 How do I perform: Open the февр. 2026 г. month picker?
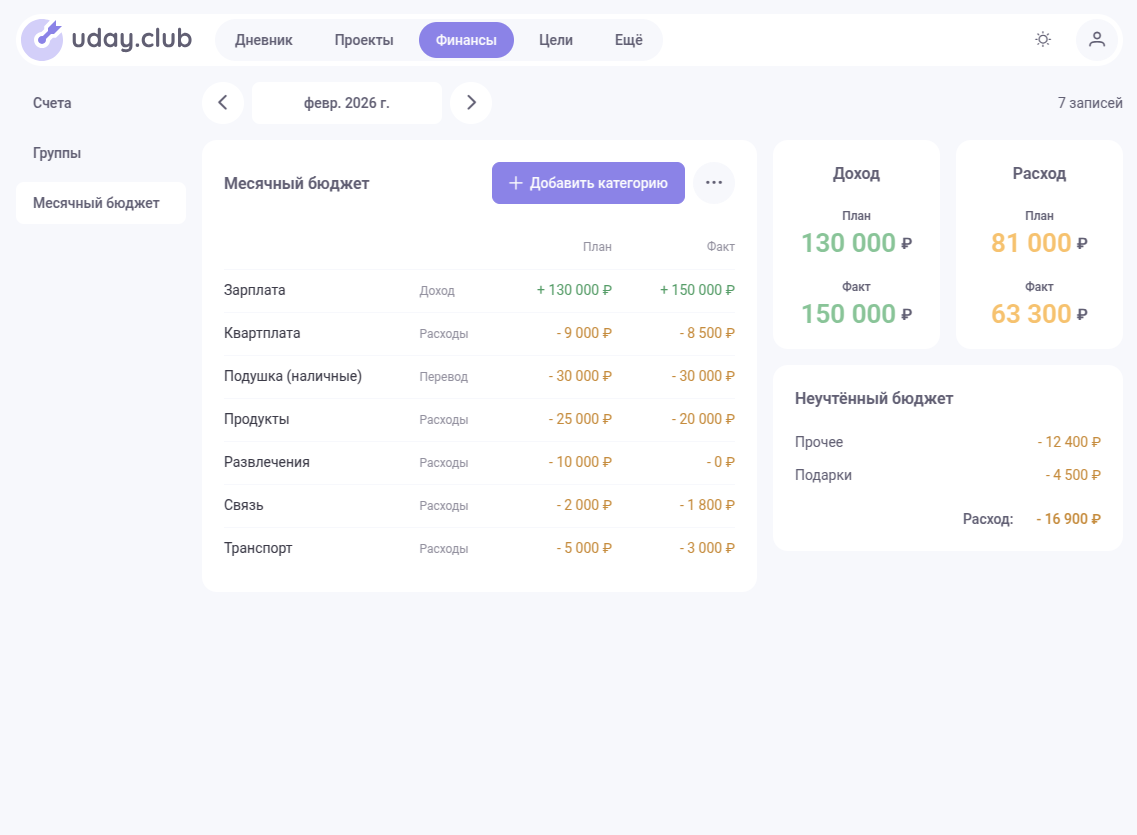point(347,103)
